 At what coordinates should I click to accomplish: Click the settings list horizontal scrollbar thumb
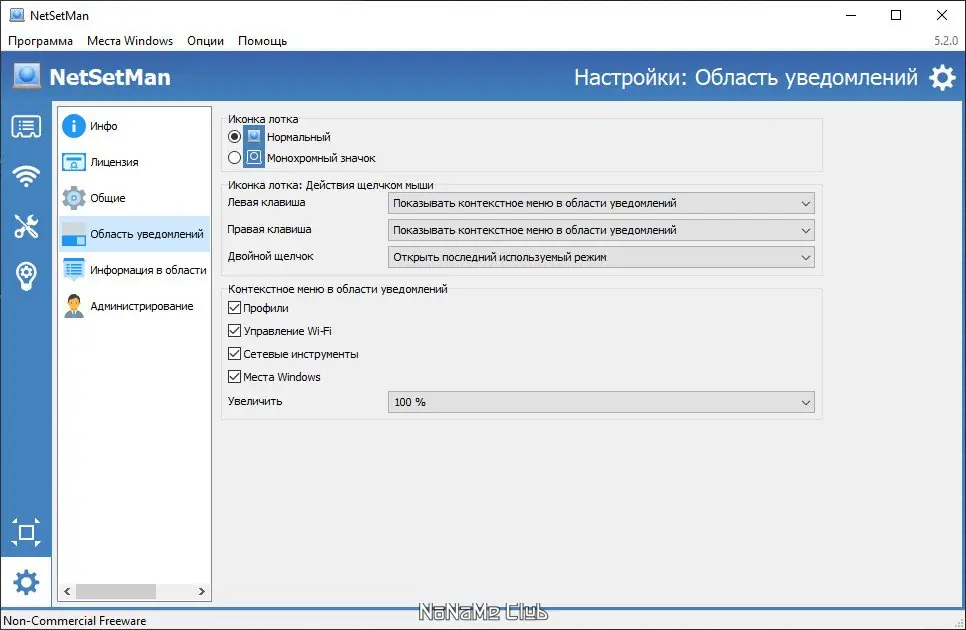tap(116, 591)
